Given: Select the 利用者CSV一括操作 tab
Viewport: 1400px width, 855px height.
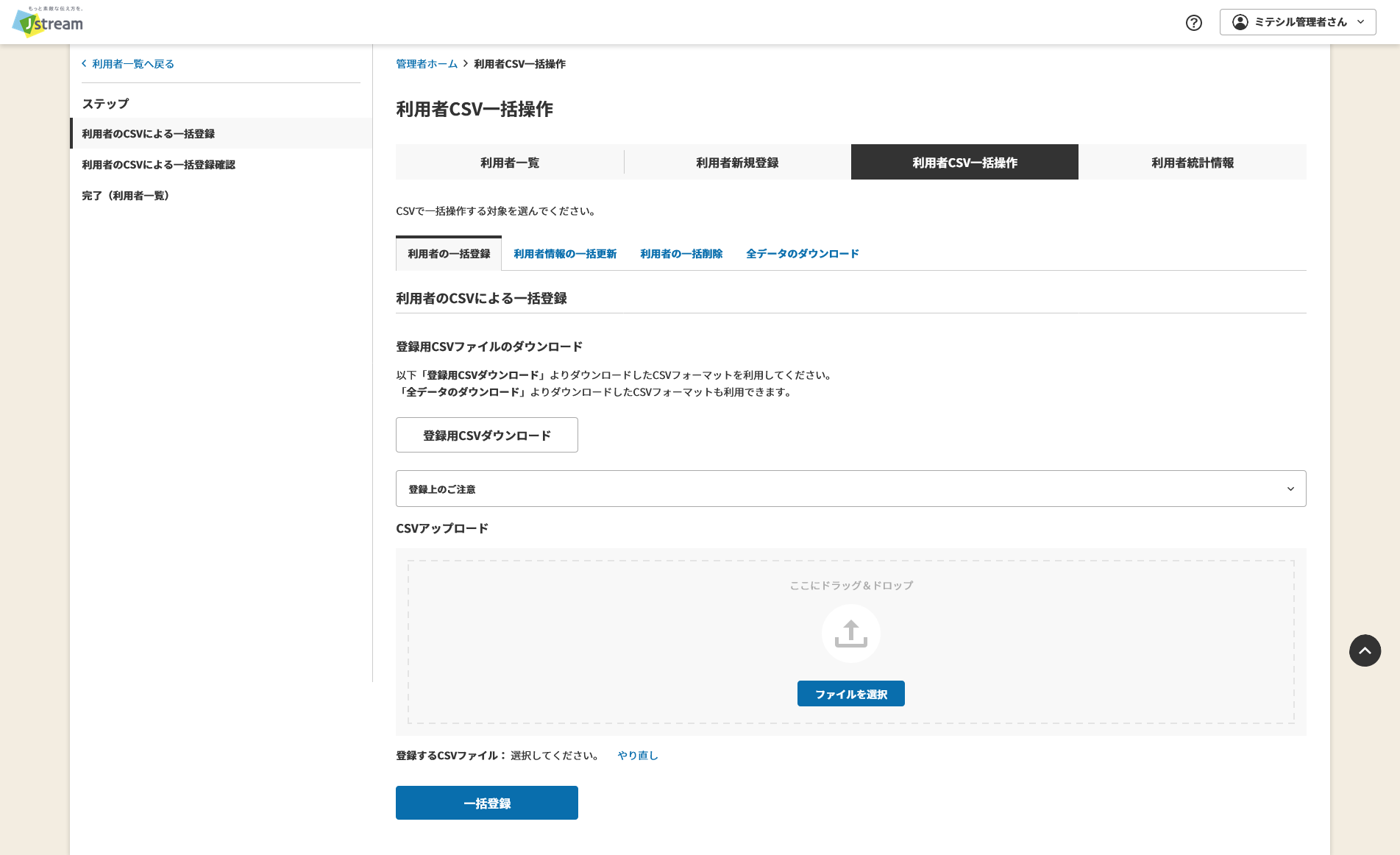Looking at the screenshot, I should (x=964, y=162).
